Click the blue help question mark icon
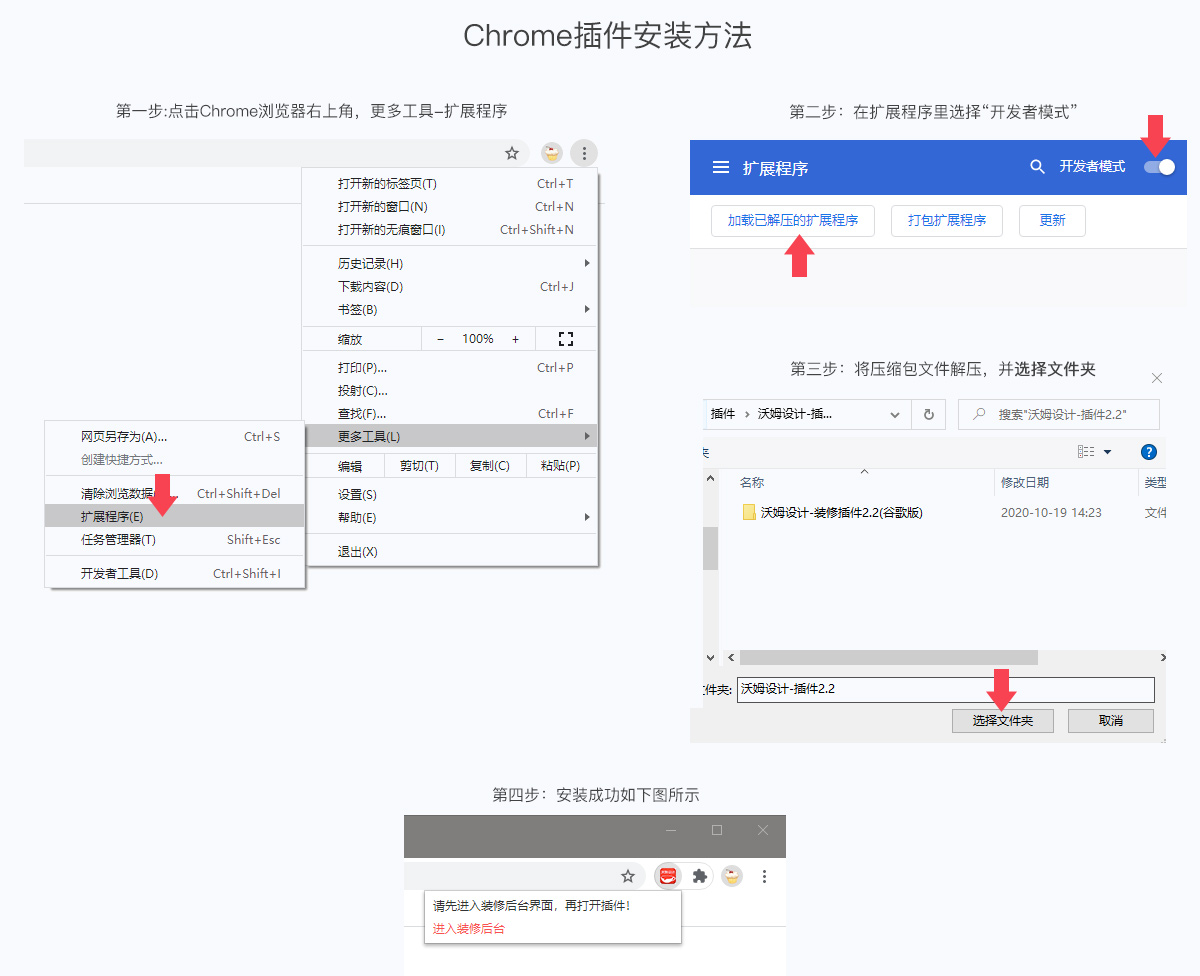Image resolution: width=1200 pixels, height=976 pixels. 1149,452
